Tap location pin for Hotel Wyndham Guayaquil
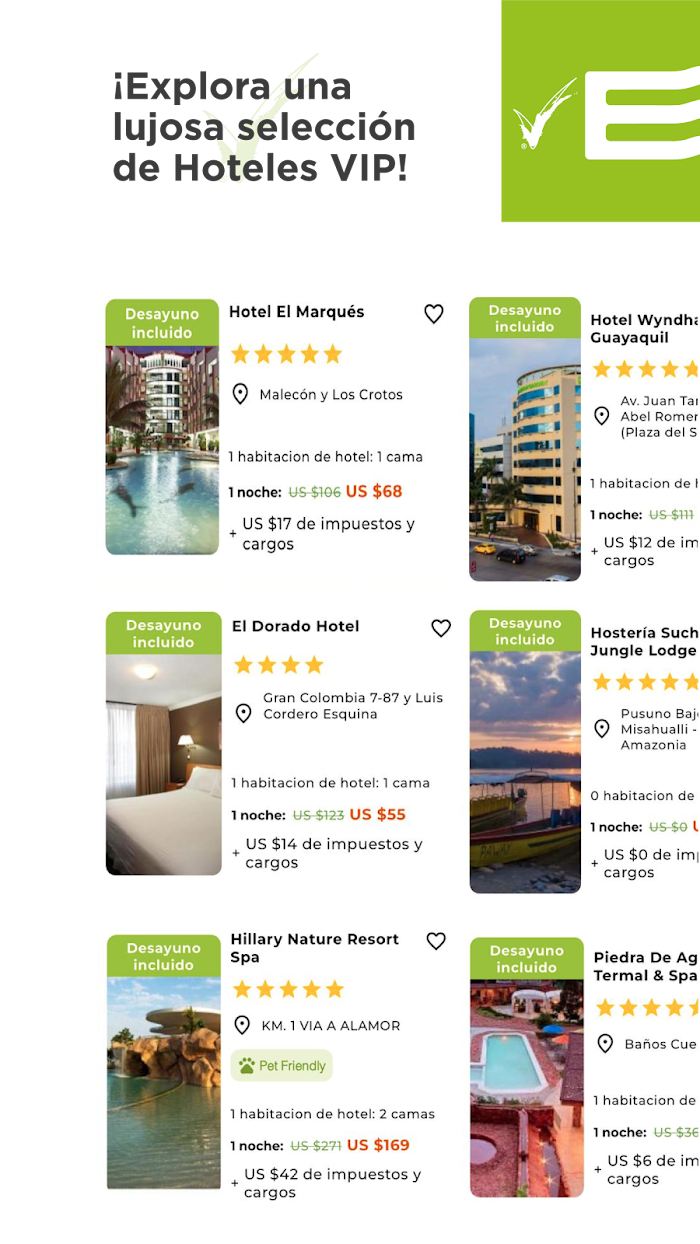This screenshot has width=700, height=1244. coord(602,416)
